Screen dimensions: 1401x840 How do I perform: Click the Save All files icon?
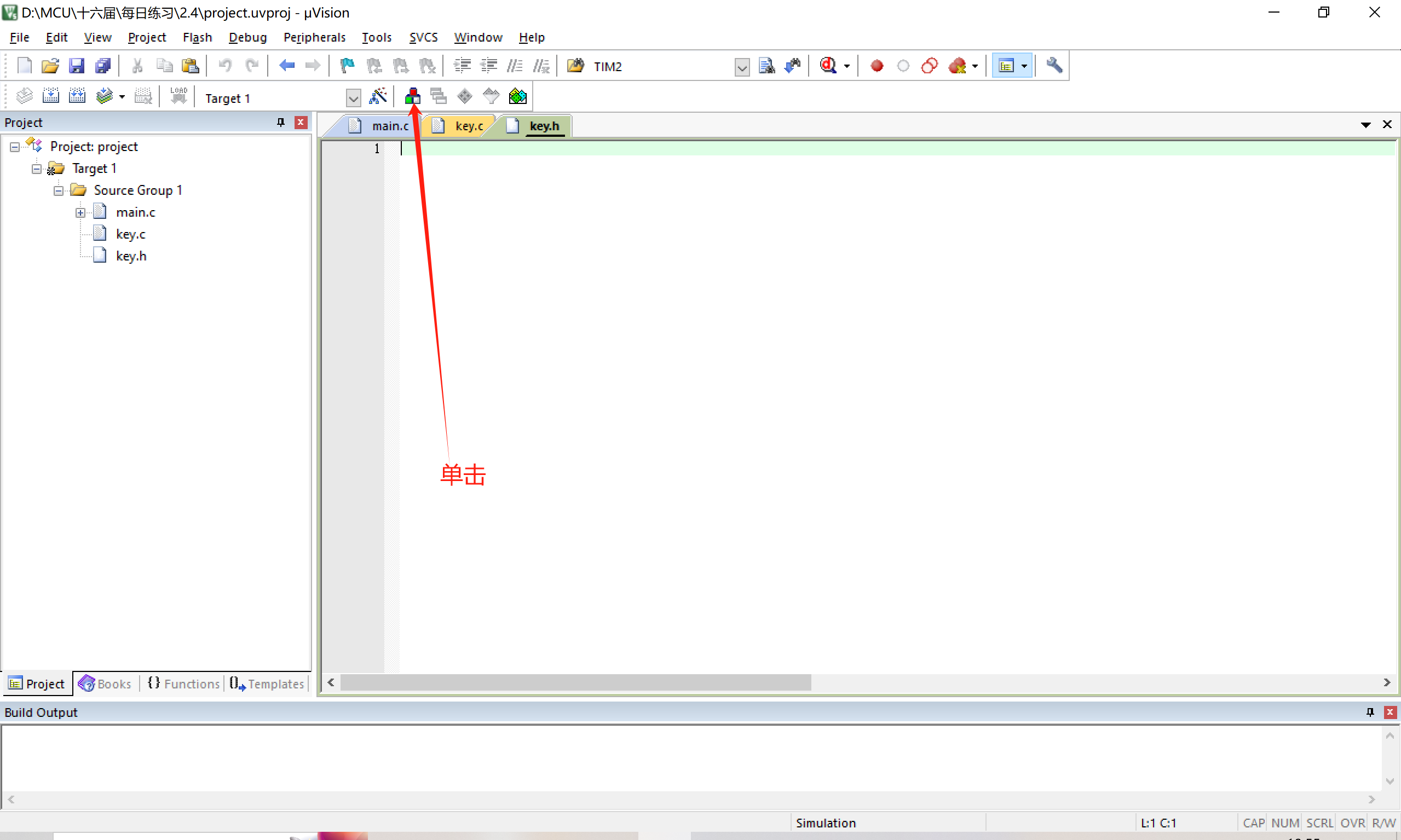click(x=103, y=66)
